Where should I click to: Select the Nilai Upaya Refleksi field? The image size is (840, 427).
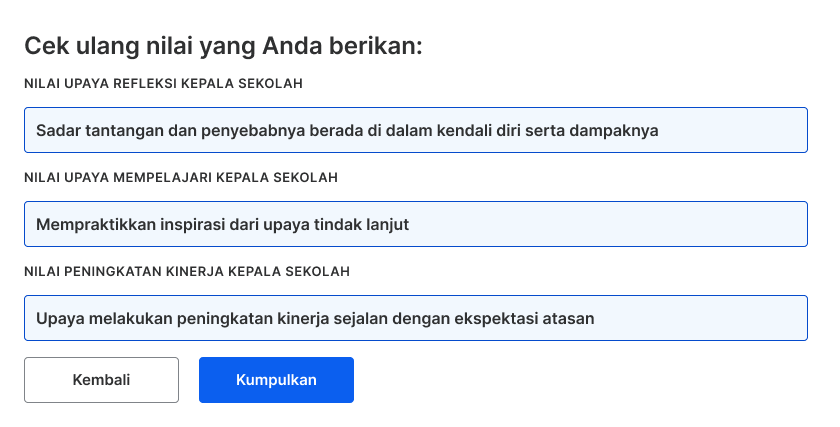click(416, 130)
